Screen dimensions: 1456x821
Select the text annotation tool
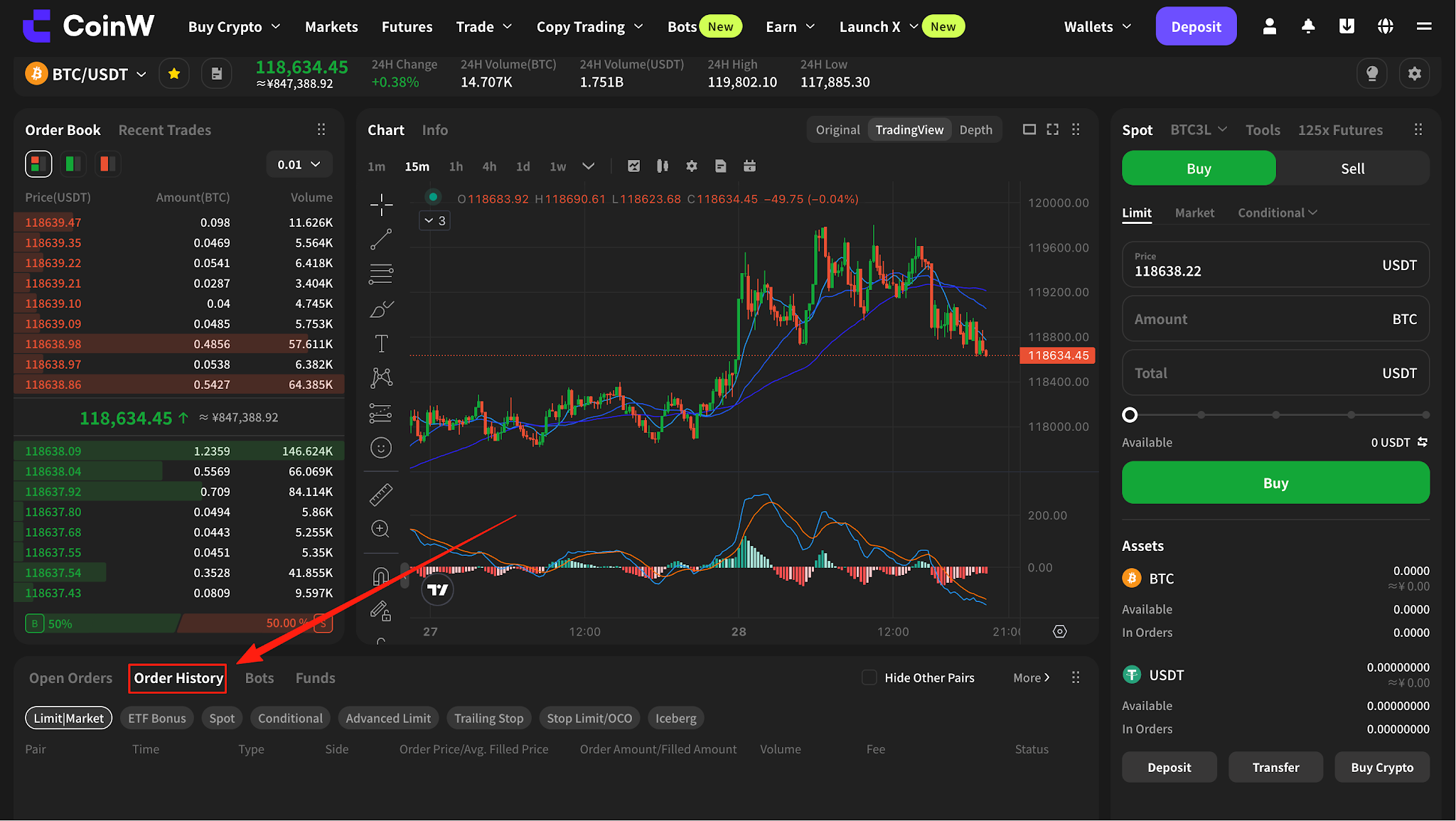(381, 343)
